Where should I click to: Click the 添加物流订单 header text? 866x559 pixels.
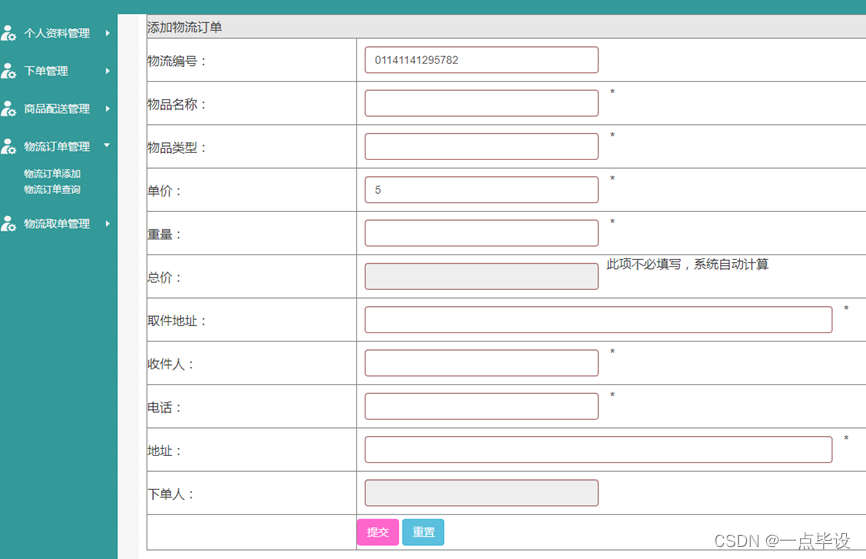click(184, 27)
